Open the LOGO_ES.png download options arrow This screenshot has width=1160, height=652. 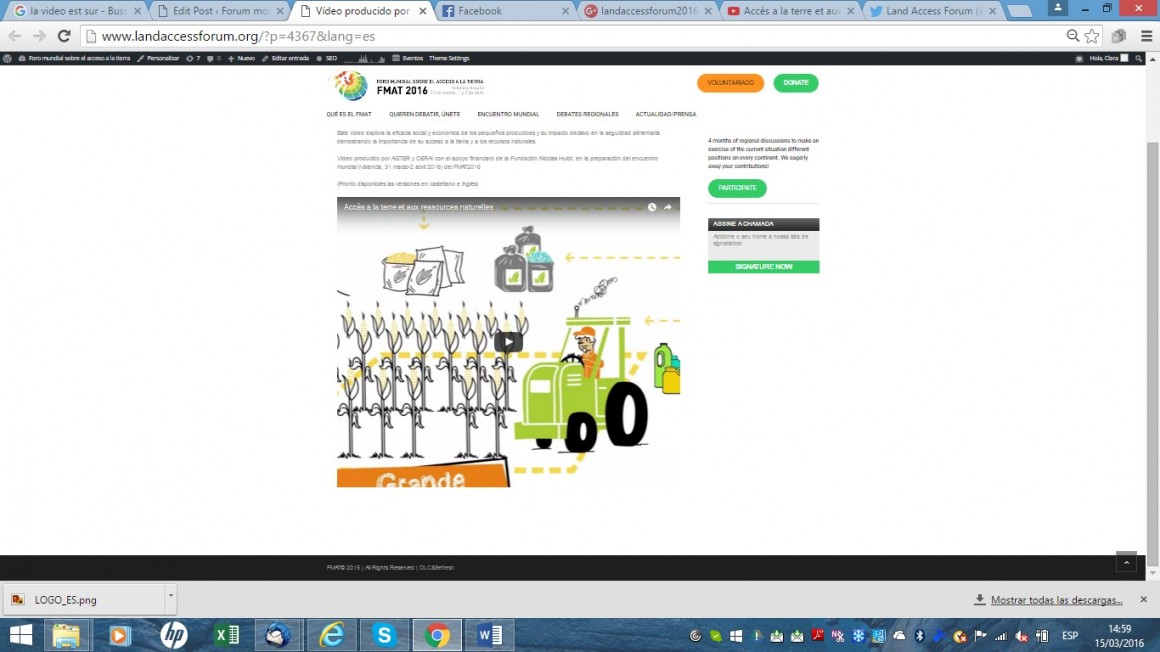pos(170,597)
